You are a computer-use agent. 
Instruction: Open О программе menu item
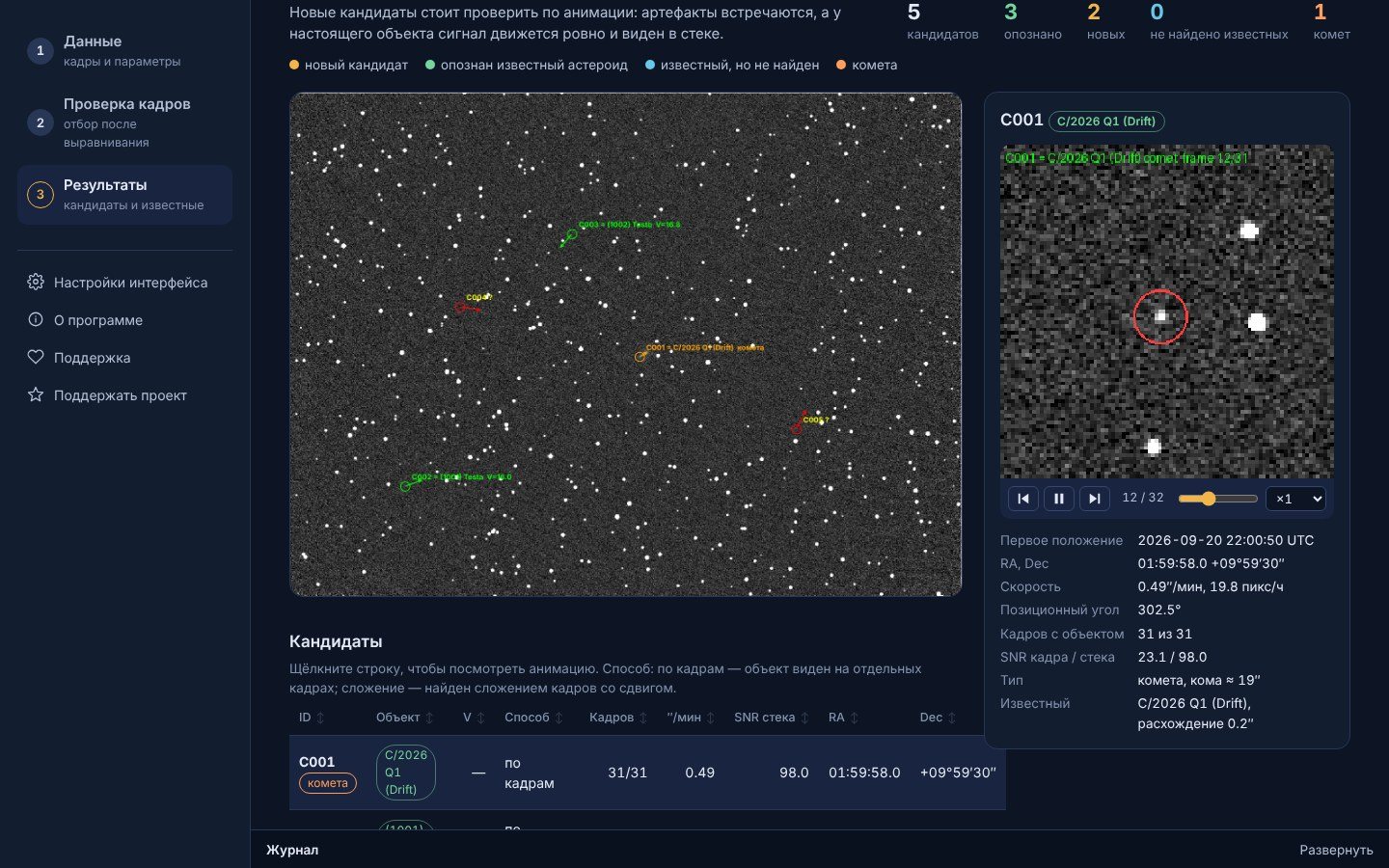124,319
